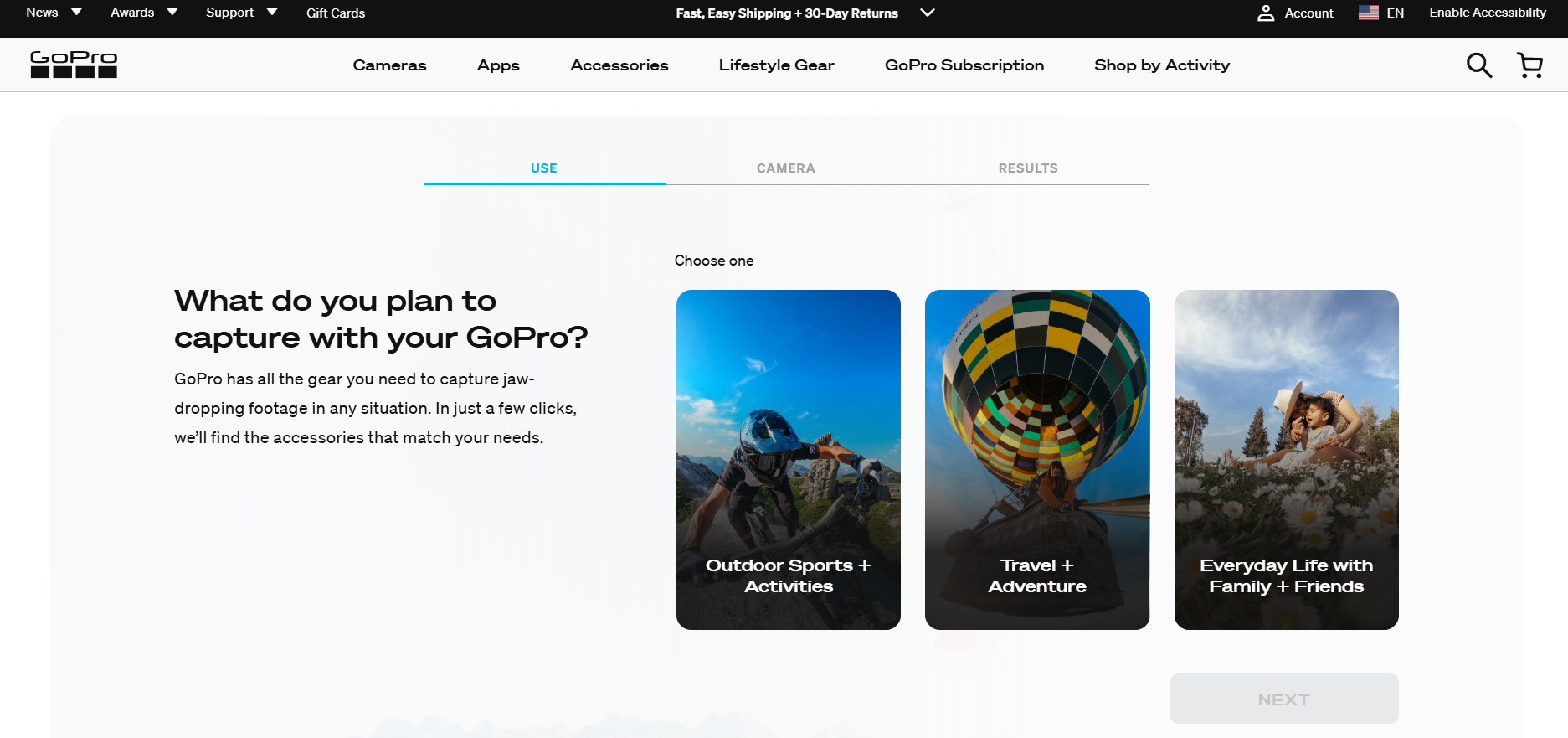This screenshot has width=1568, height=738.
Task: Switch to the CAMERA step tab
Action: [785, 168]
